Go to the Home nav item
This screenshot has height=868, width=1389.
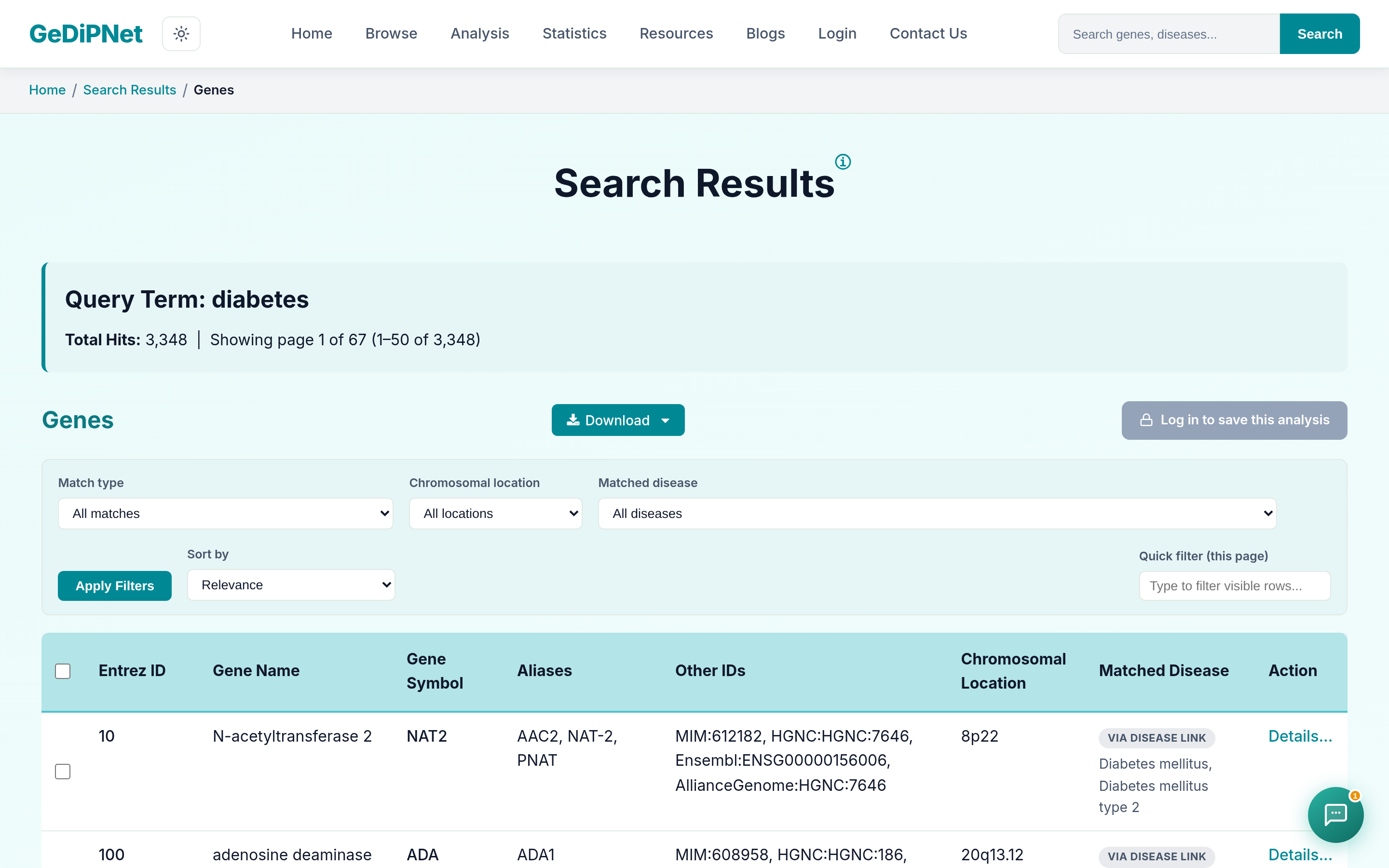[x=312, y=34]
